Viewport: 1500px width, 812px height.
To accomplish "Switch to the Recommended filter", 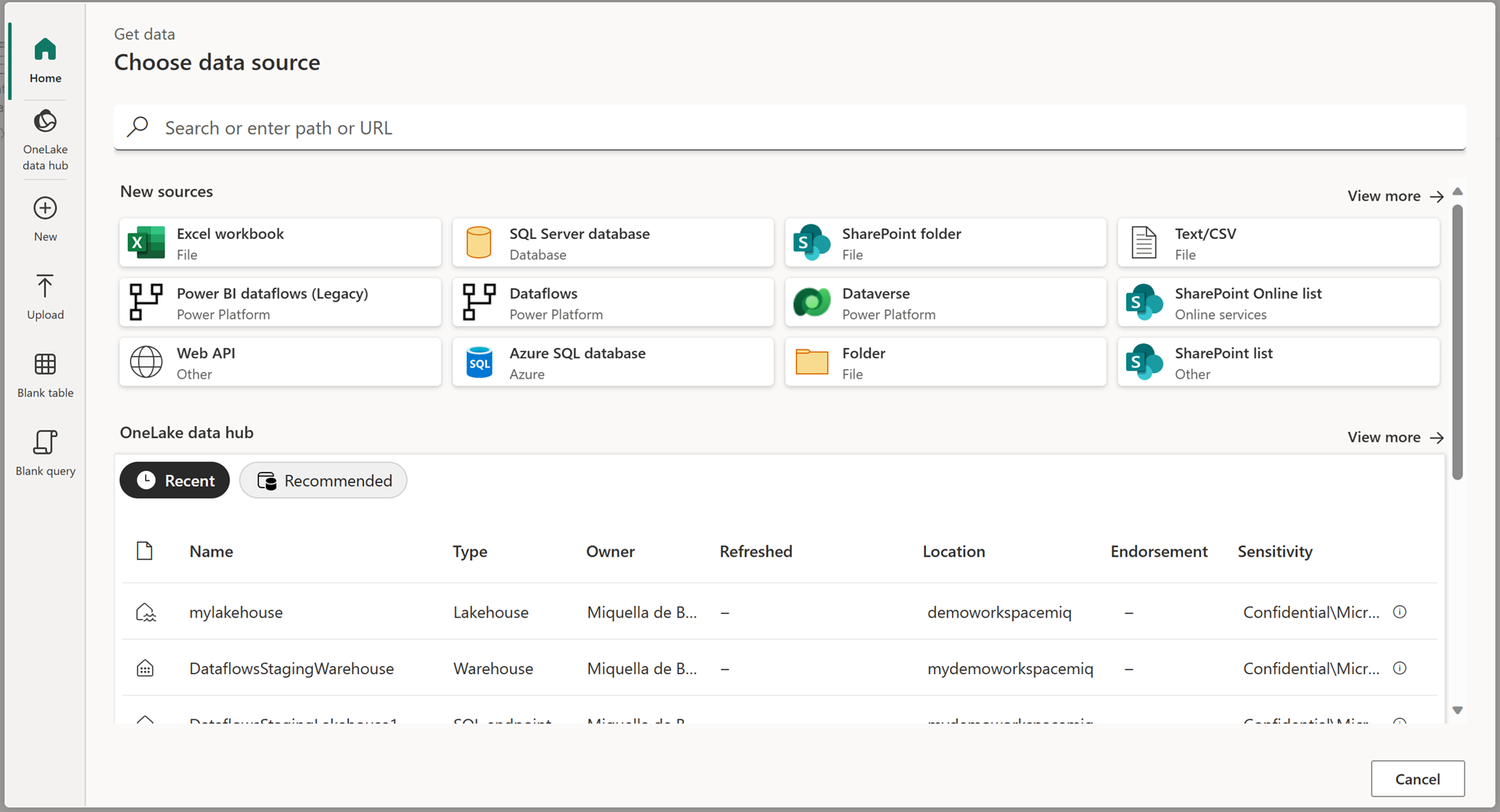I will (x=322, y=480).
